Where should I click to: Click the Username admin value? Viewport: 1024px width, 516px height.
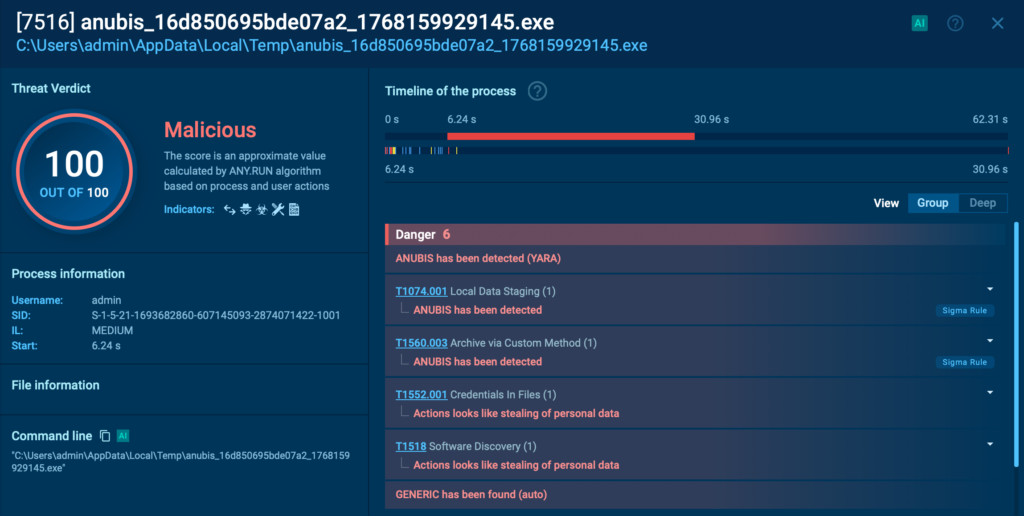click(x=106, y=300)
